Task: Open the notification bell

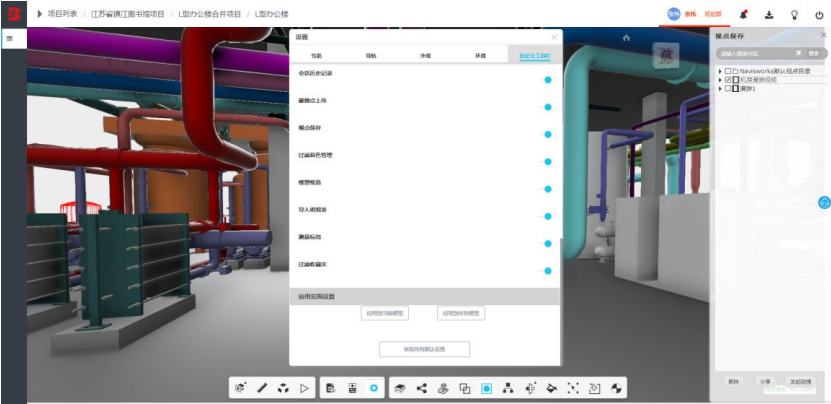Action: tap(744, 14)
